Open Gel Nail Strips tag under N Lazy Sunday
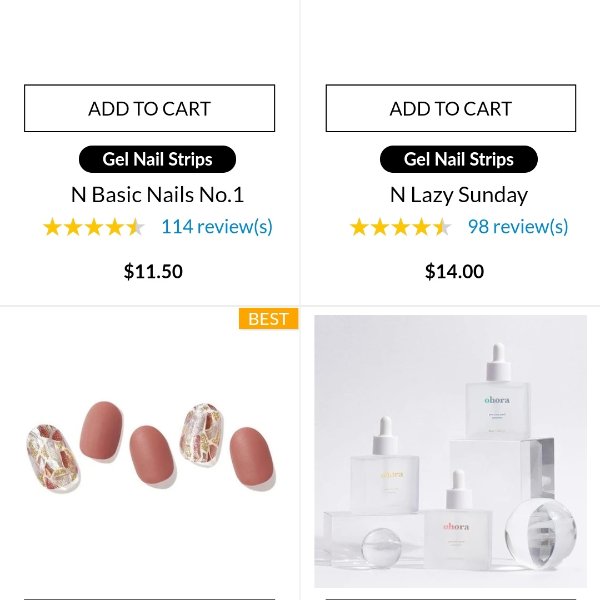The height and width of the screenshot is (600, 600). [459, 159]
